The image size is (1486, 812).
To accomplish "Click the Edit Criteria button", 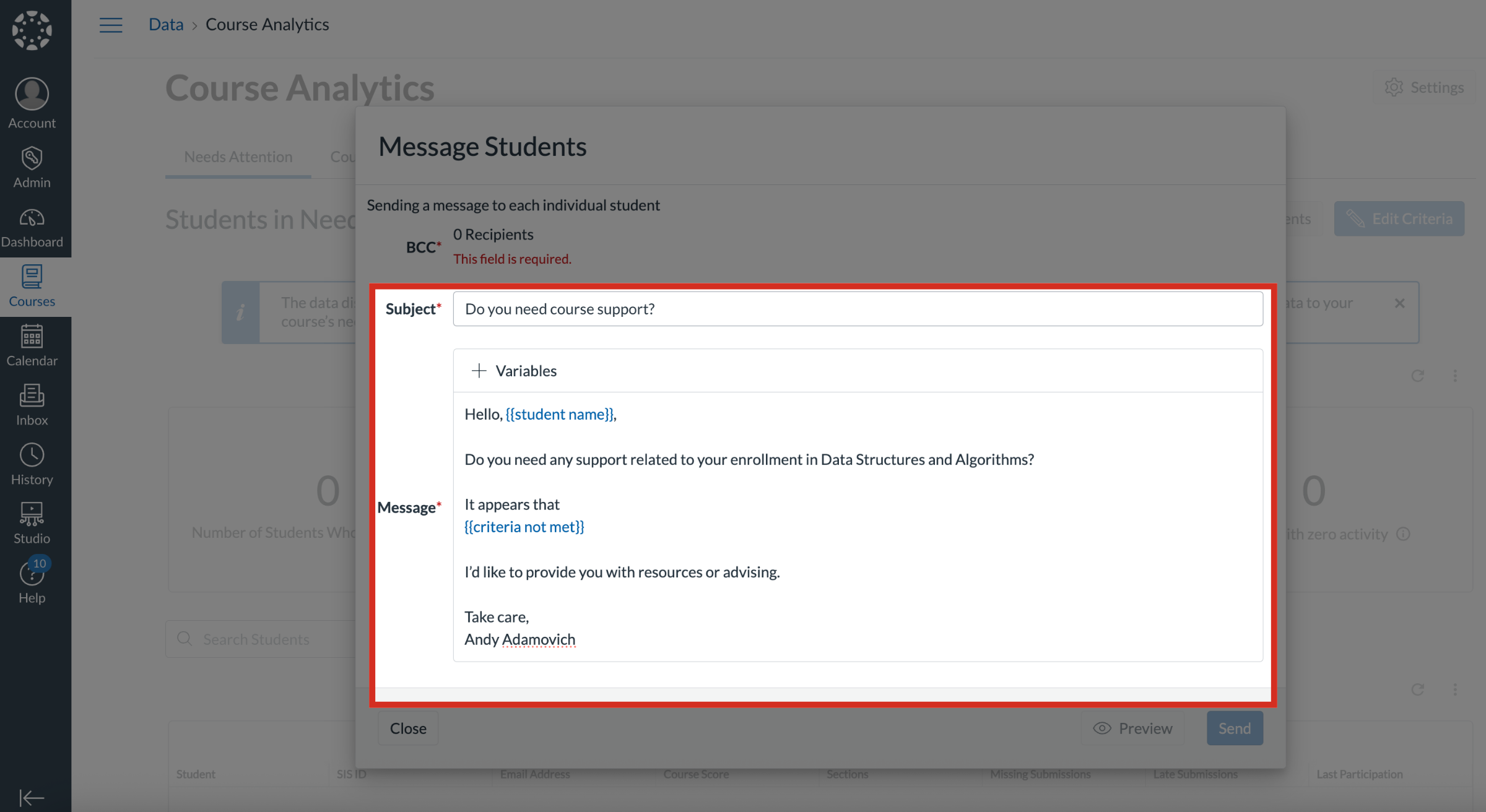I will 1399,218.
